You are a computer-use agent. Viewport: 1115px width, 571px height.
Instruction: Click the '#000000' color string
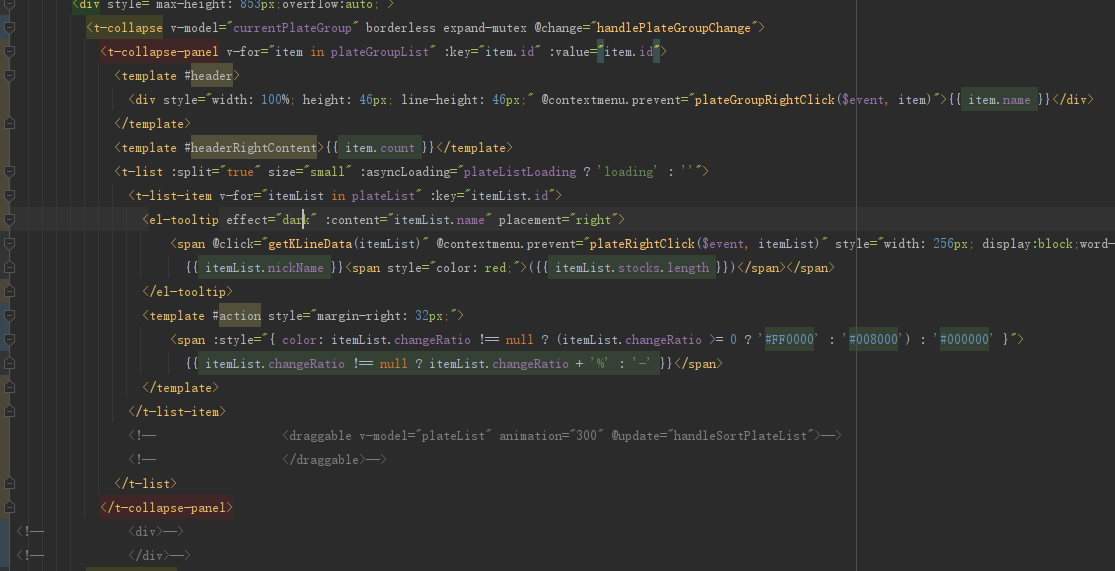click(x=964, y=339)
